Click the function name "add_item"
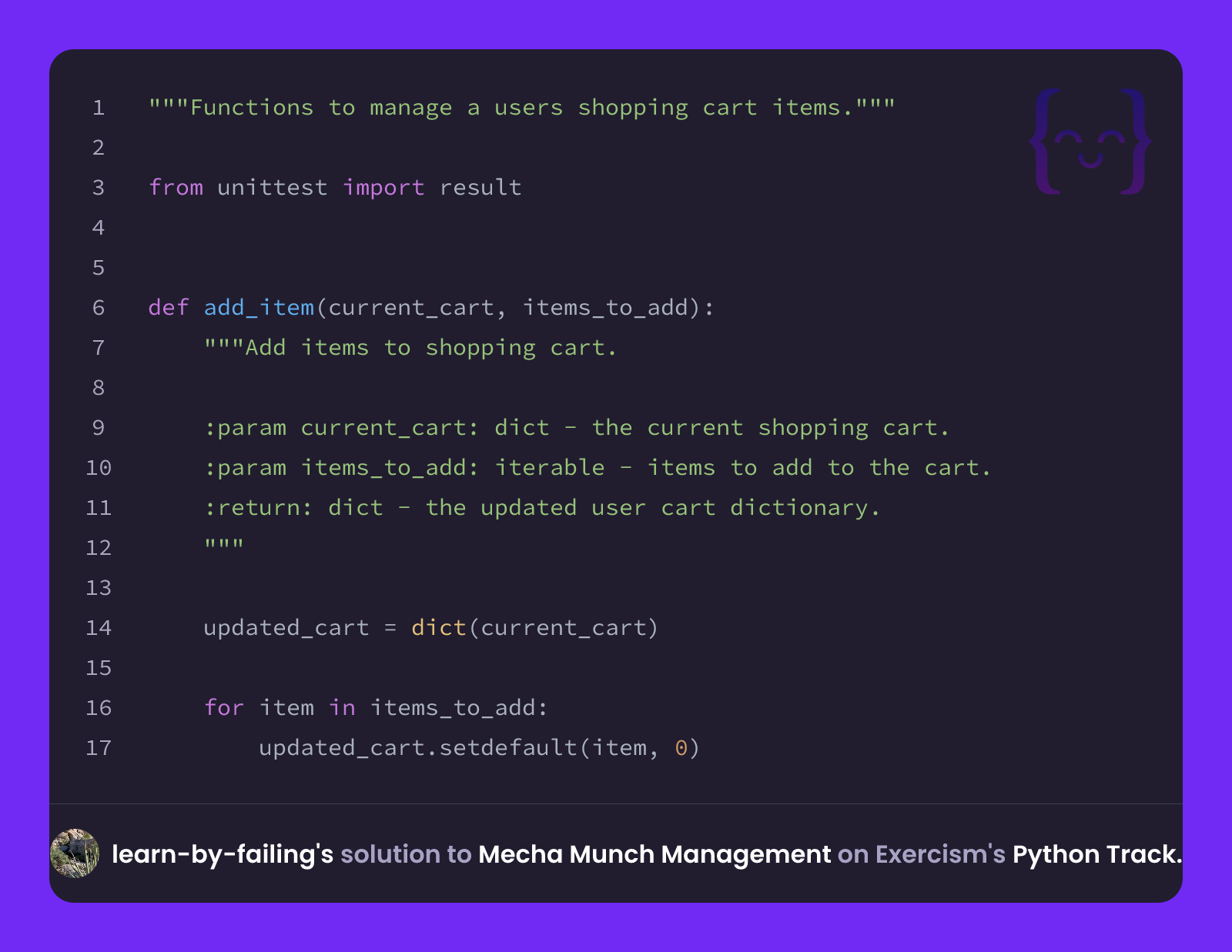The width and height of the screenshot is (1232, 952). [x=259, y=308]
